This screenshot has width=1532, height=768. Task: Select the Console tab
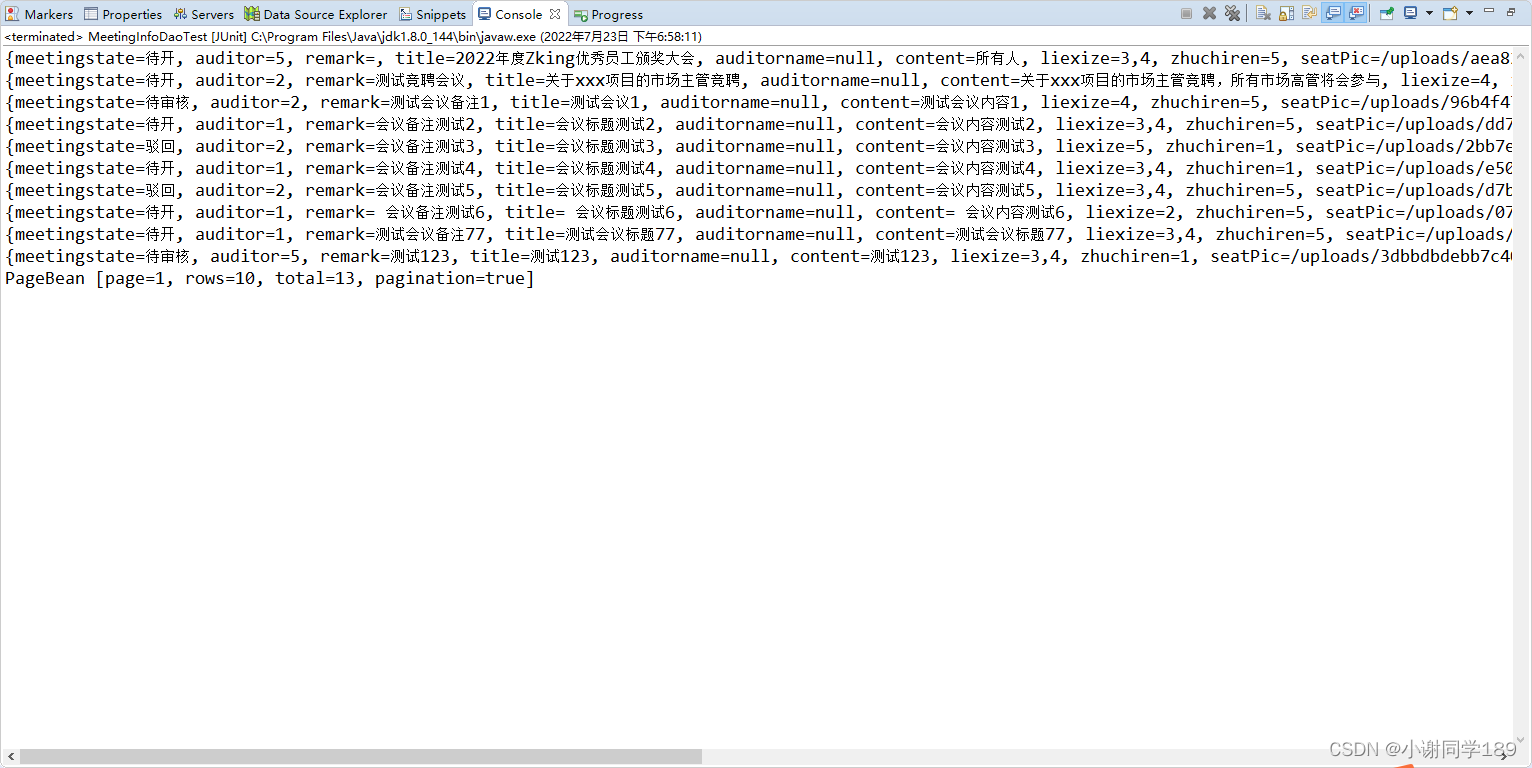518,14
